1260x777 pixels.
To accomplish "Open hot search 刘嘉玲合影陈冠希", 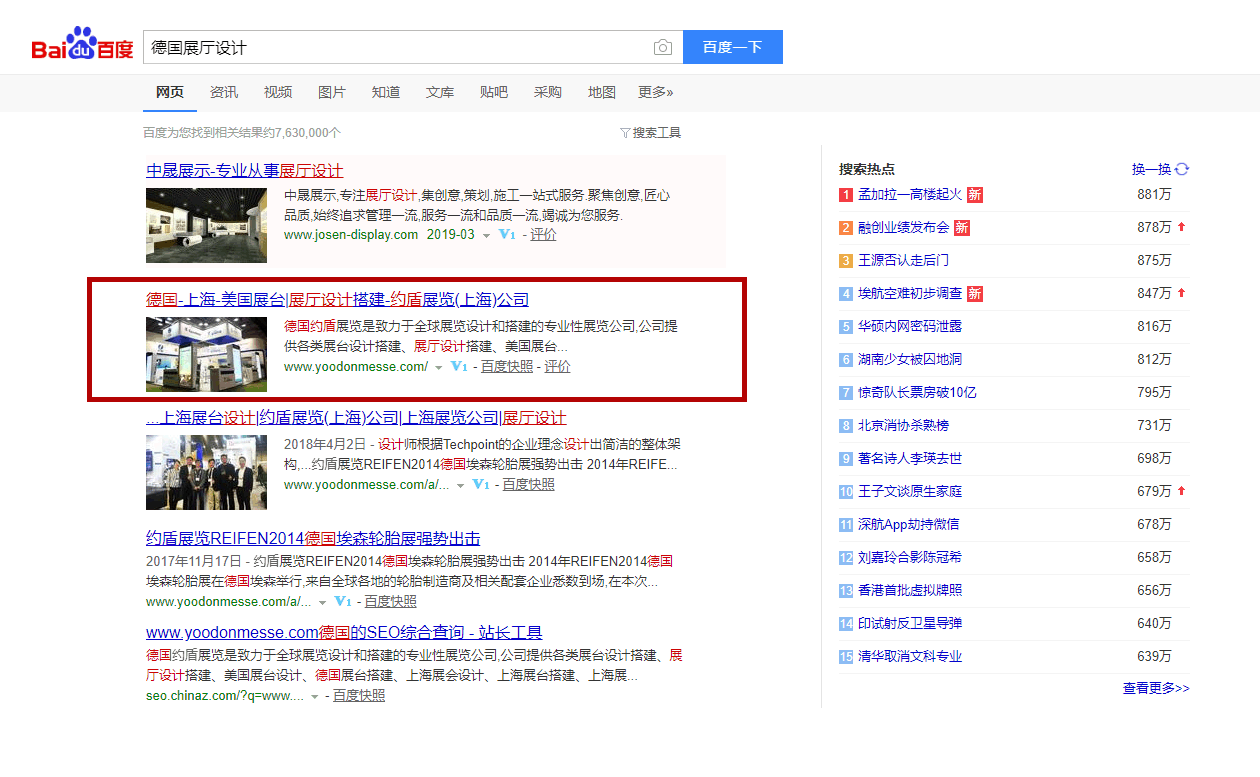I will coord(909,558).
